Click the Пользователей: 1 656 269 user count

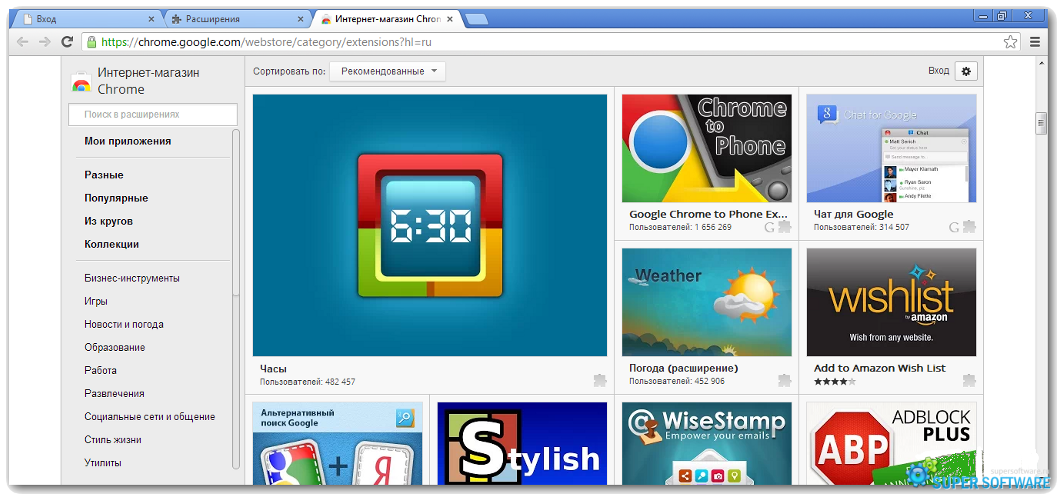[680, 227]
